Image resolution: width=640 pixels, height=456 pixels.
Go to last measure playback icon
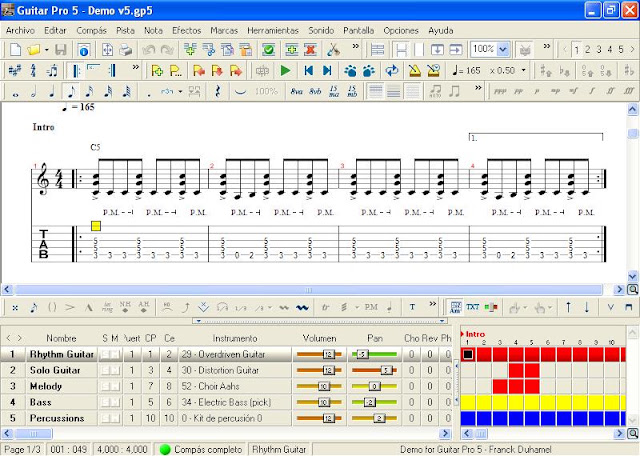pyautogui.click(x=327, y=71)
